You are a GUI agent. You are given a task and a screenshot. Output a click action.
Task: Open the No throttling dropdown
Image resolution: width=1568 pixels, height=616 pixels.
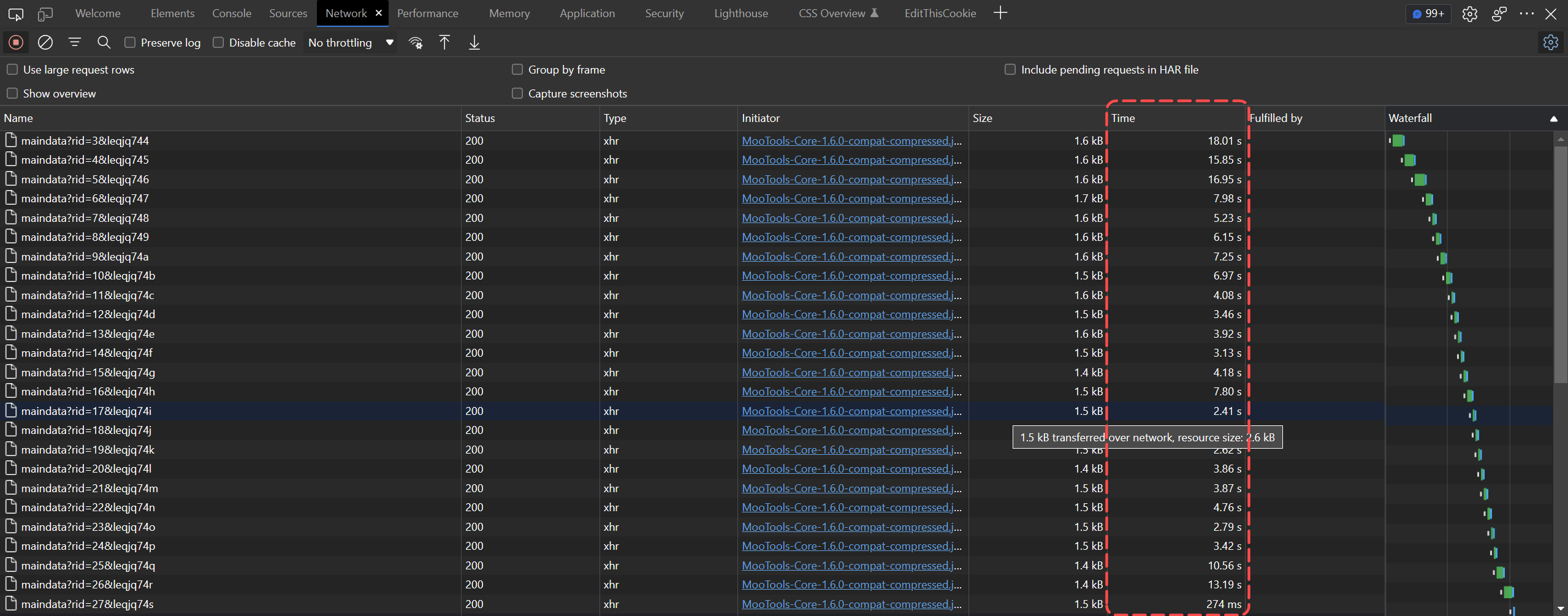[x=349, y=42]
